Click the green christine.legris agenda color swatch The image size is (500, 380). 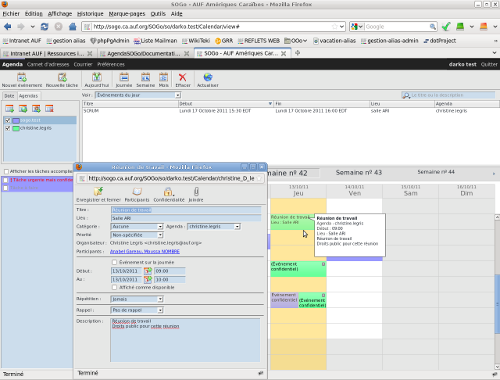point(16,128)
